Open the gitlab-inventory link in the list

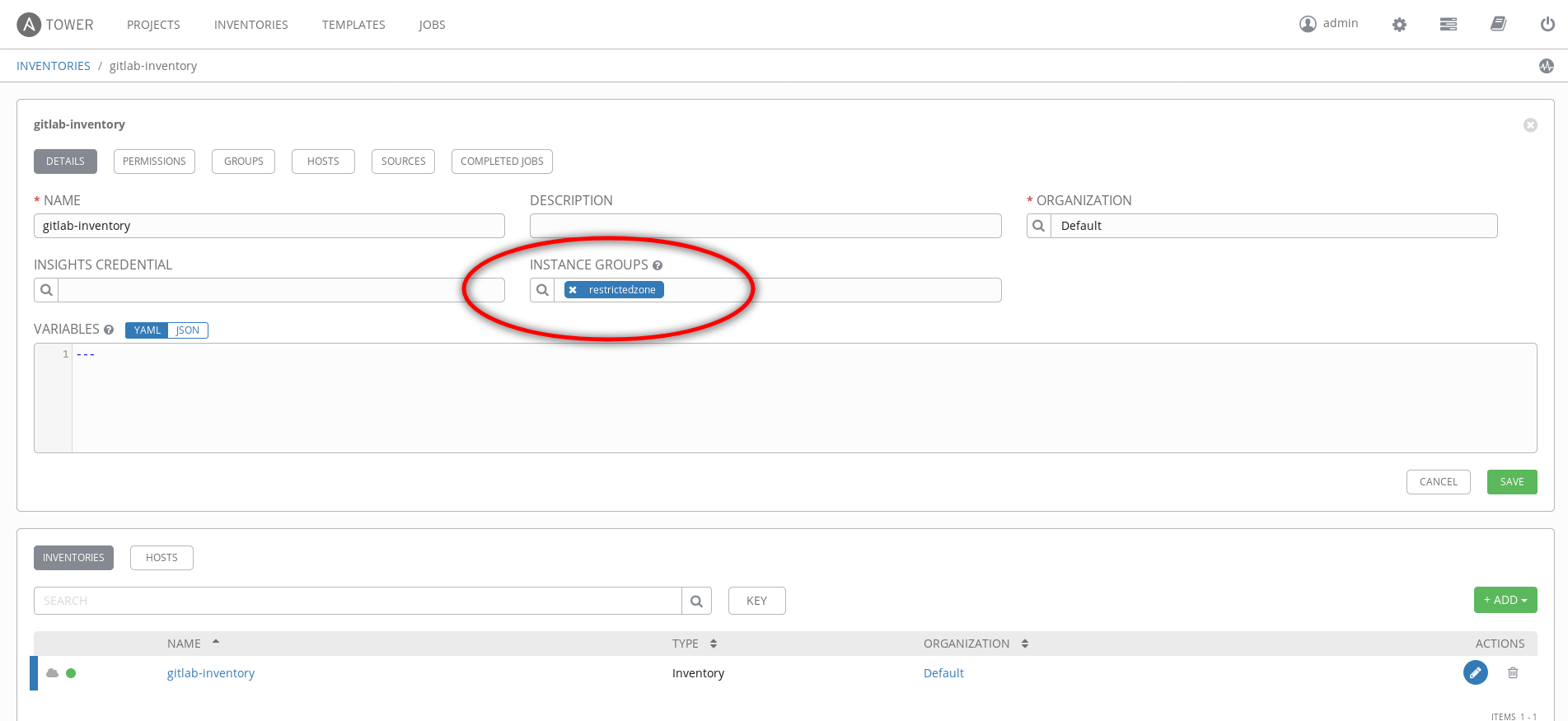[x=211, y=673]
